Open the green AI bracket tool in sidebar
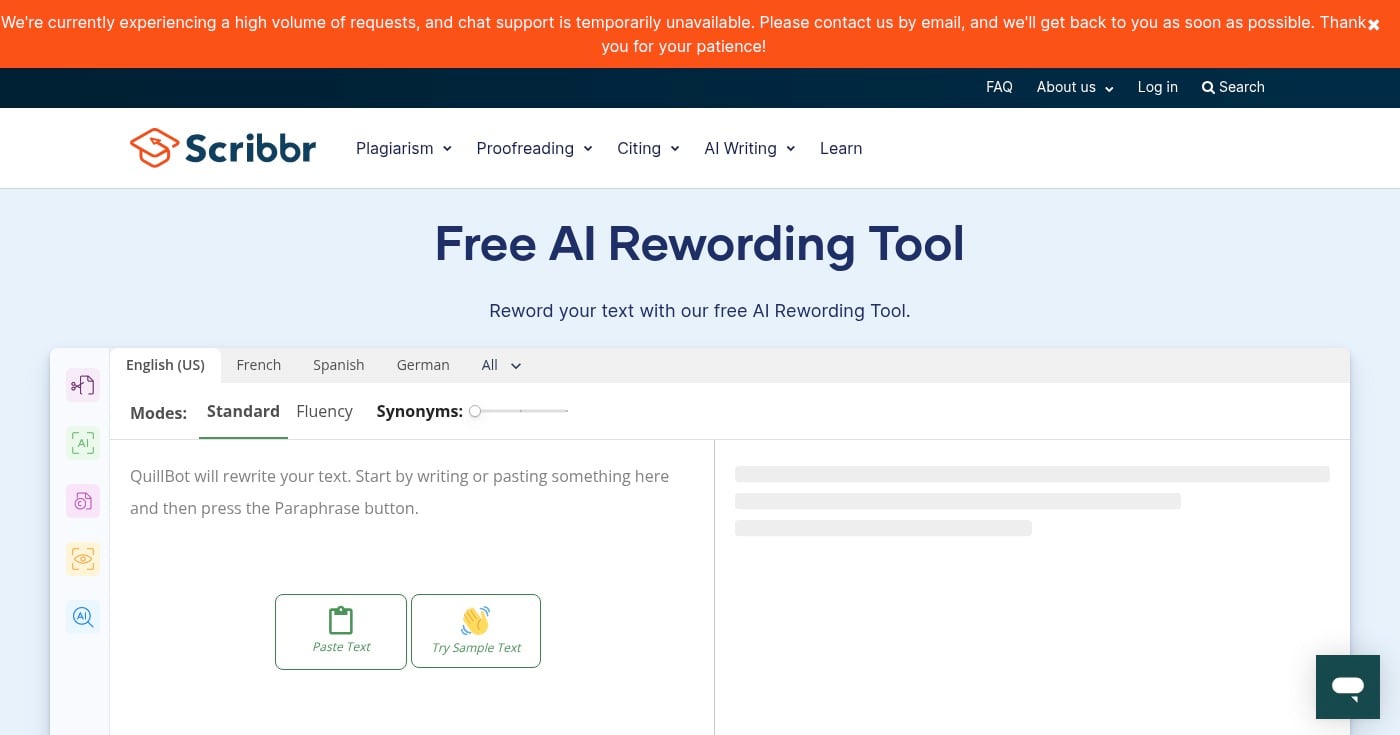The height and width of the screenshot is (735, 1400). click(x=83, y=443)
